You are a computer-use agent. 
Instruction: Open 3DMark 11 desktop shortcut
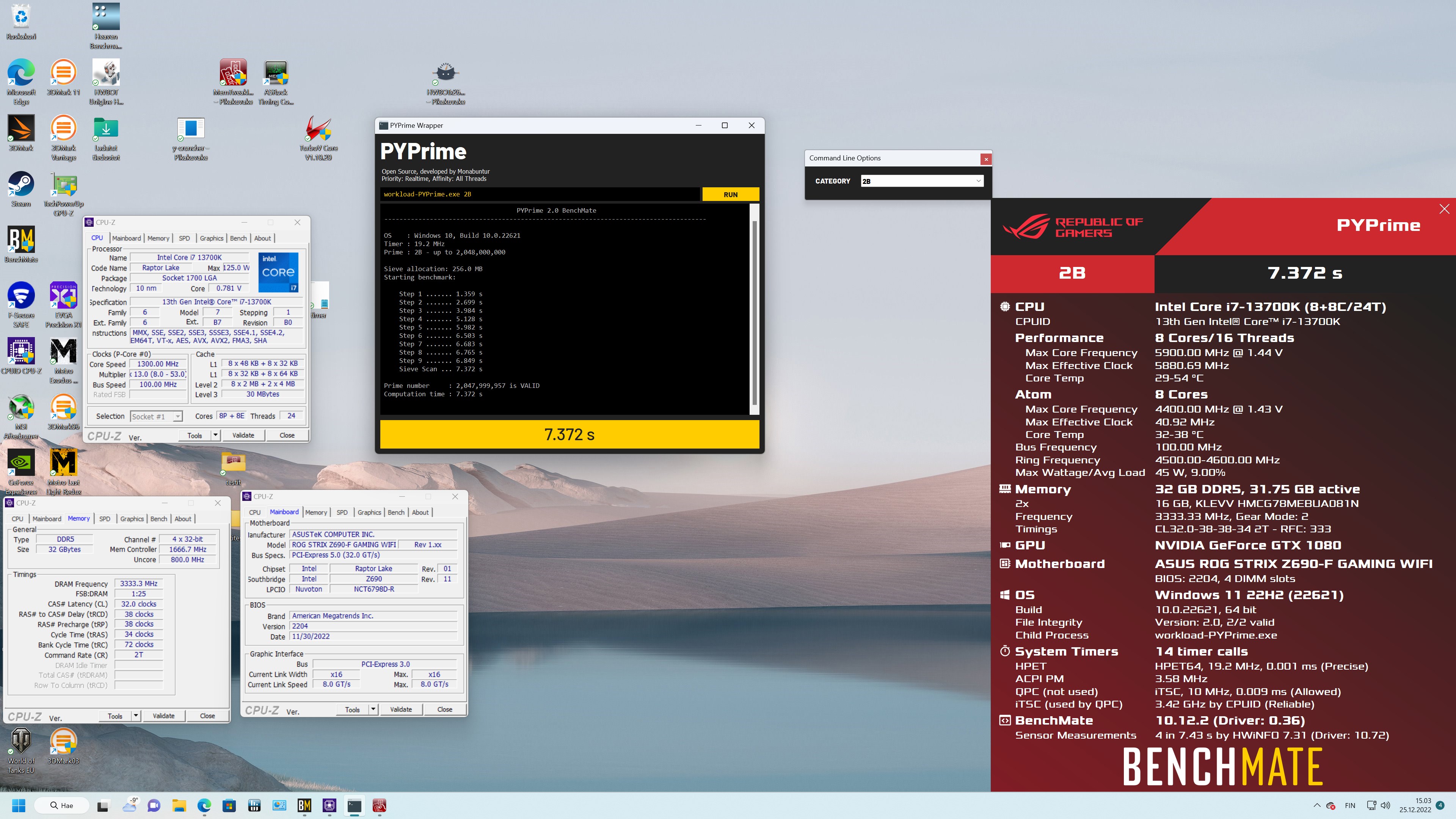point(63,77)
